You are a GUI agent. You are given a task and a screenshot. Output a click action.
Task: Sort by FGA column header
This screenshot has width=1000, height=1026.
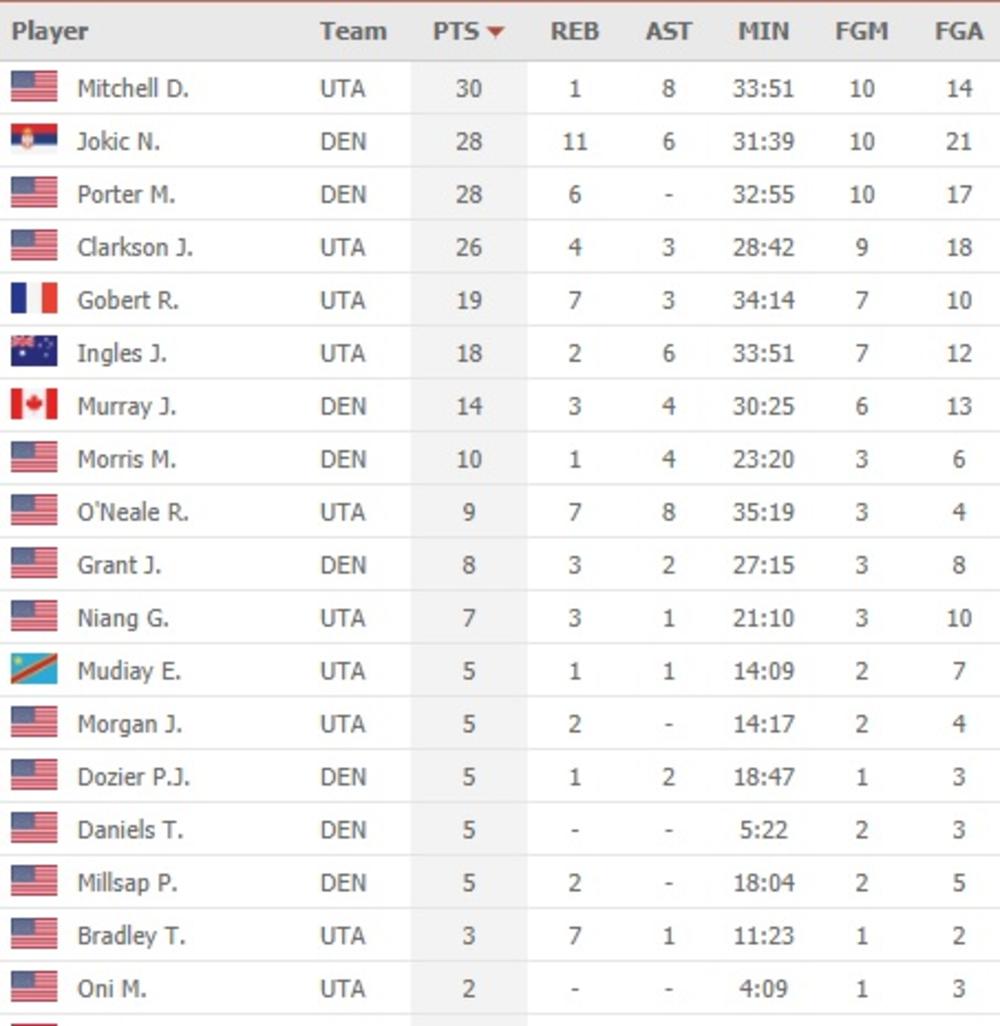958,31
